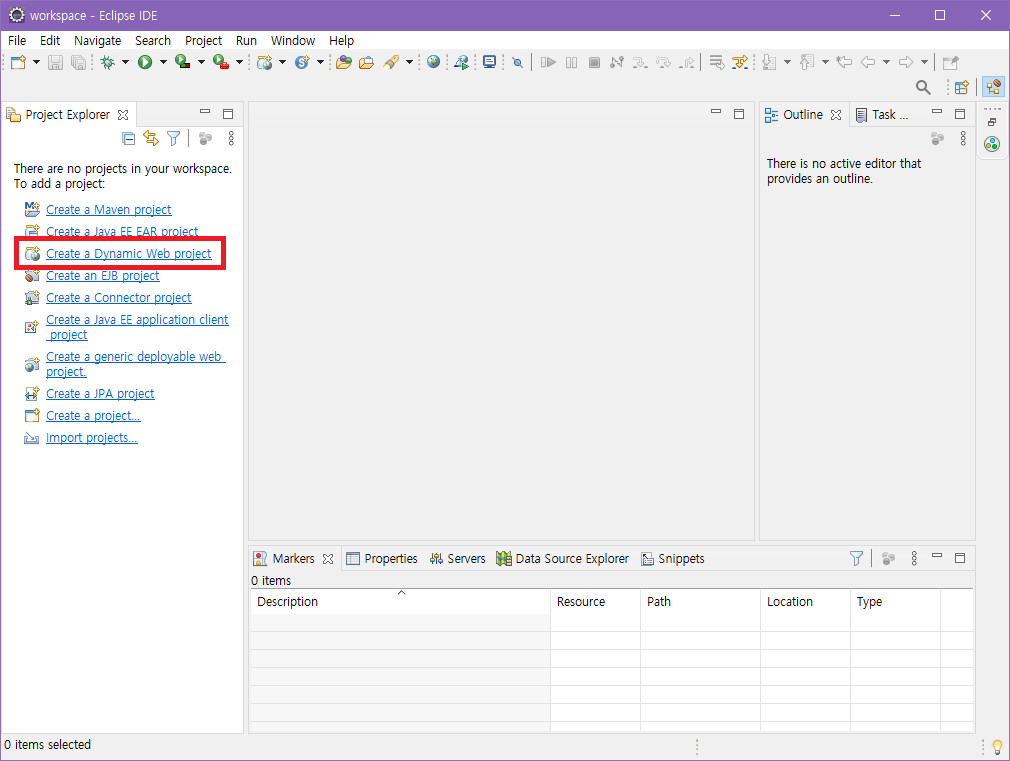Click the Step Into icon
This screenshot has width=1010, height=761.
pyautogui.click(x=640, y=63)
